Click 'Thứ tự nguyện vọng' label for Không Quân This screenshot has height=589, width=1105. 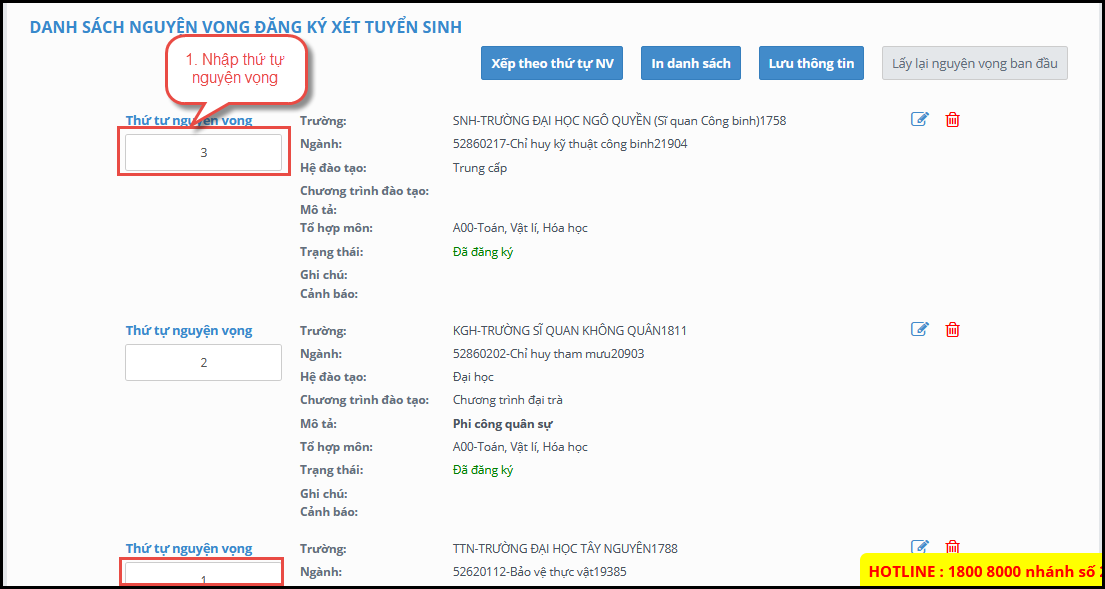point(189,331)
